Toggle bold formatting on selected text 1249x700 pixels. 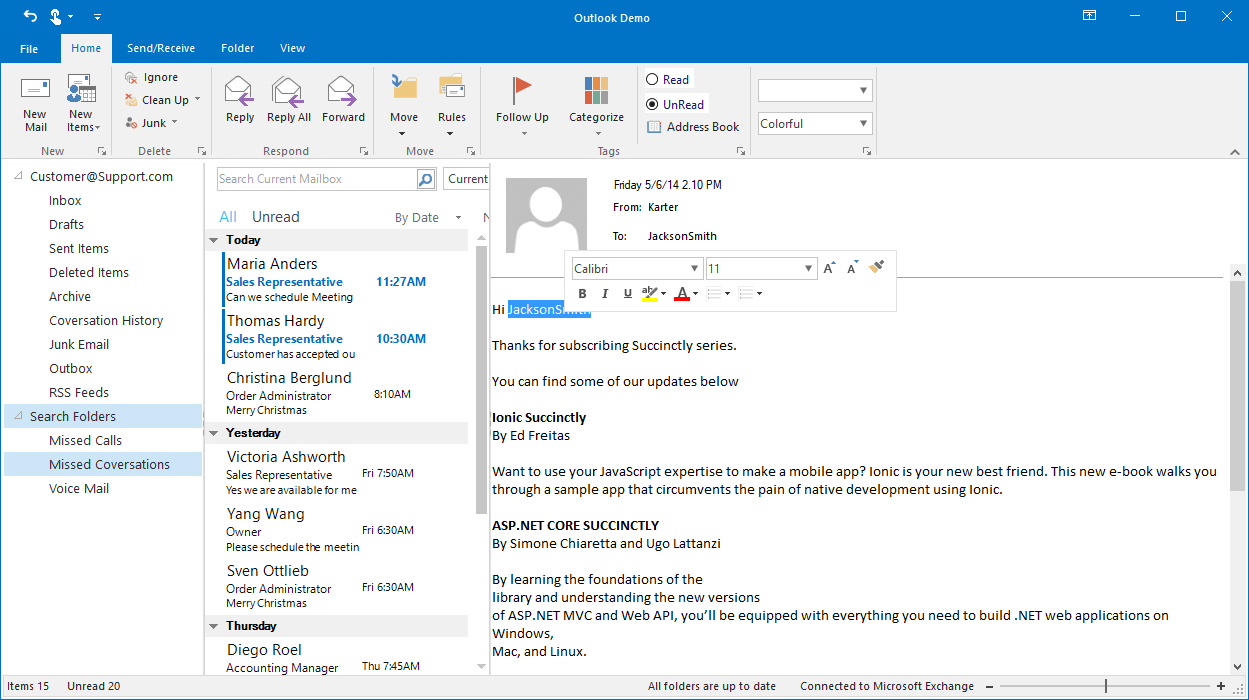click(x=583, y=293)
